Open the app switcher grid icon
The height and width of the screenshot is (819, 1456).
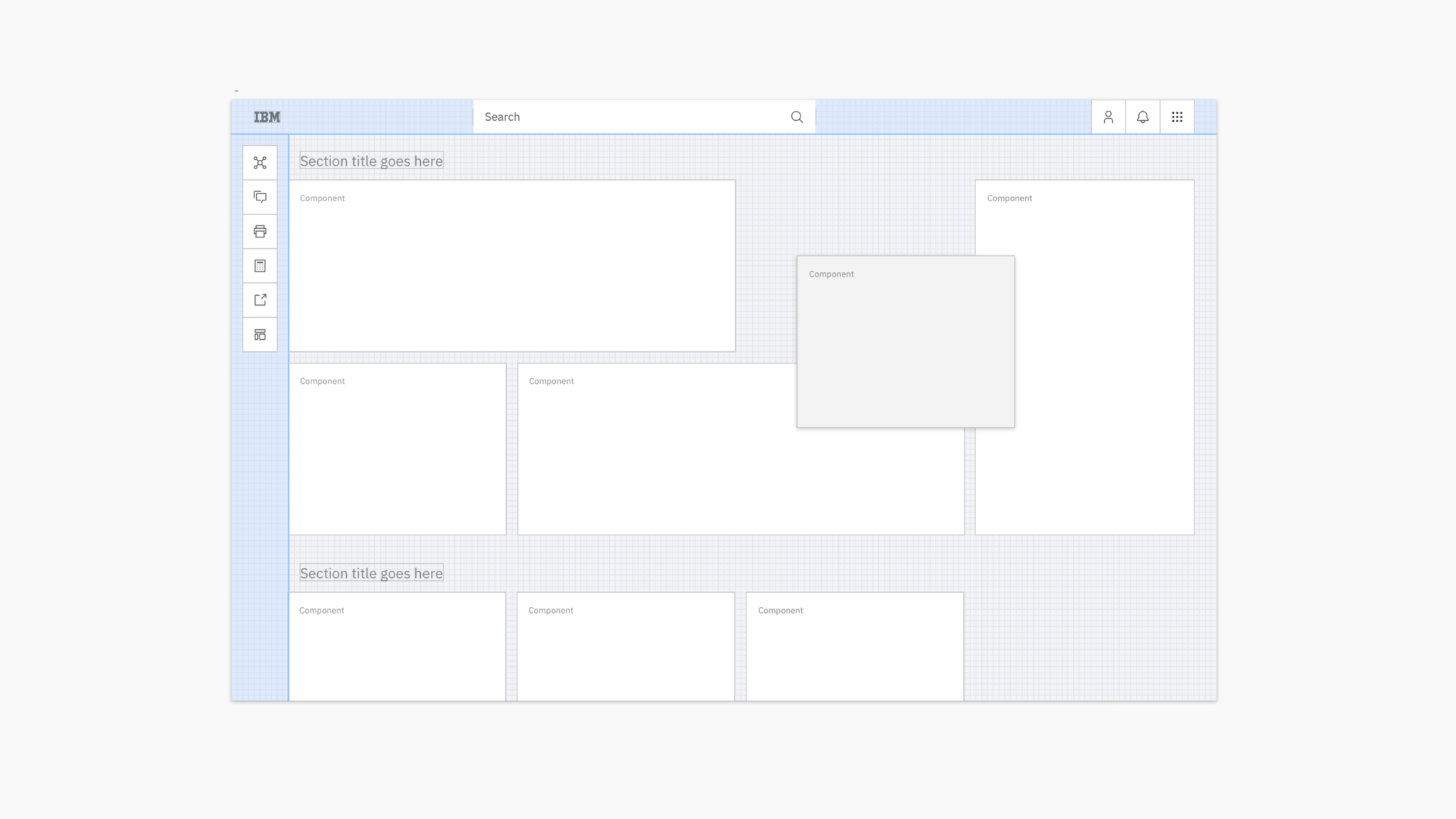(x=1177, y=117)
